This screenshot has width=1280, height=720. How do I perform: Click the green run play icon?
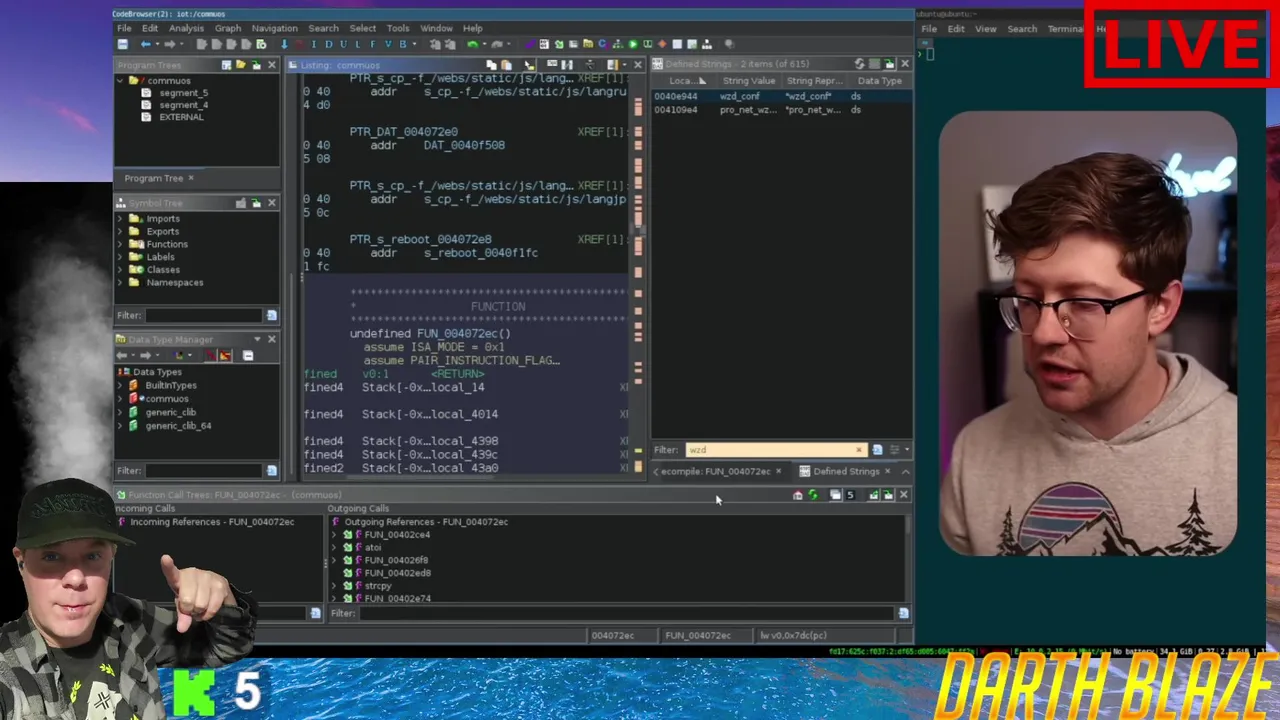click(x=633, y=44)
